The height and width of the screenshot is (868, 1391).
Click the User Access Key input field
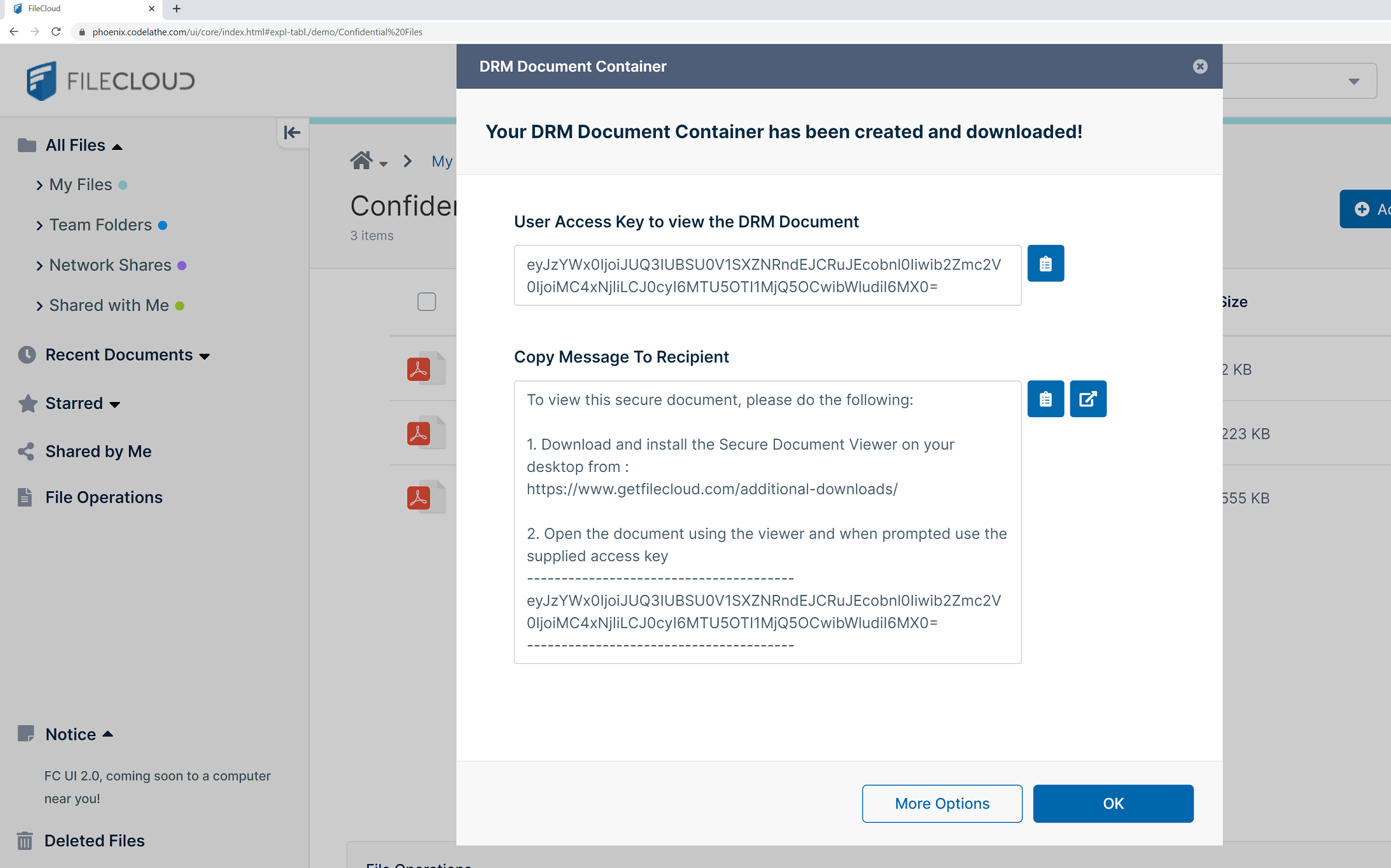point(765,275)
